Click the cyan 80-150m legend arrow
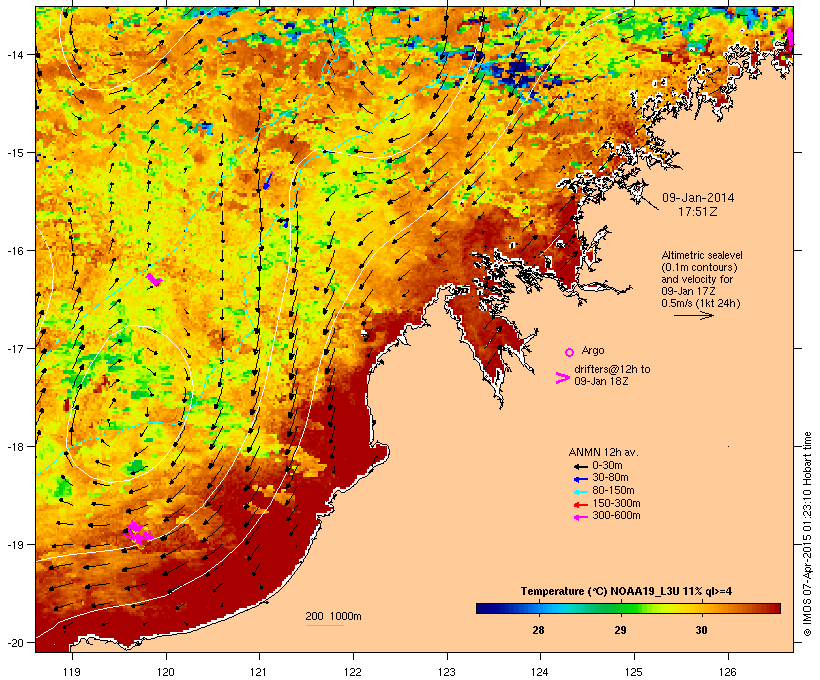Screen dimensions: 820x680 click(580, 492)
